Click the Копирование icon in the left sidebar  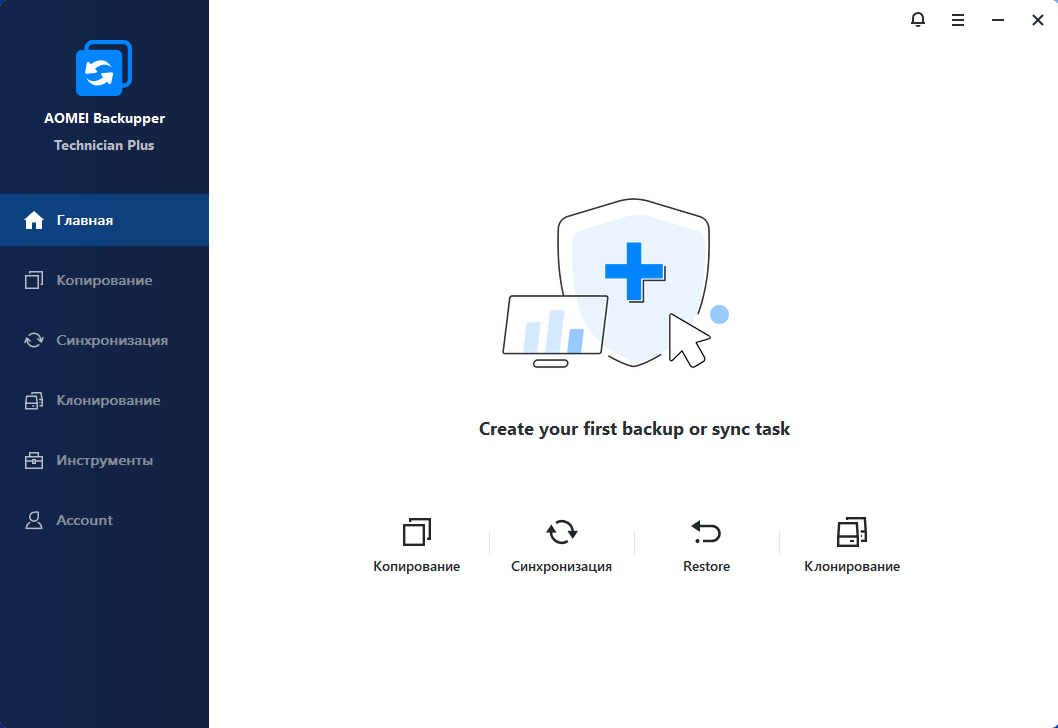(x=34, y=280)
